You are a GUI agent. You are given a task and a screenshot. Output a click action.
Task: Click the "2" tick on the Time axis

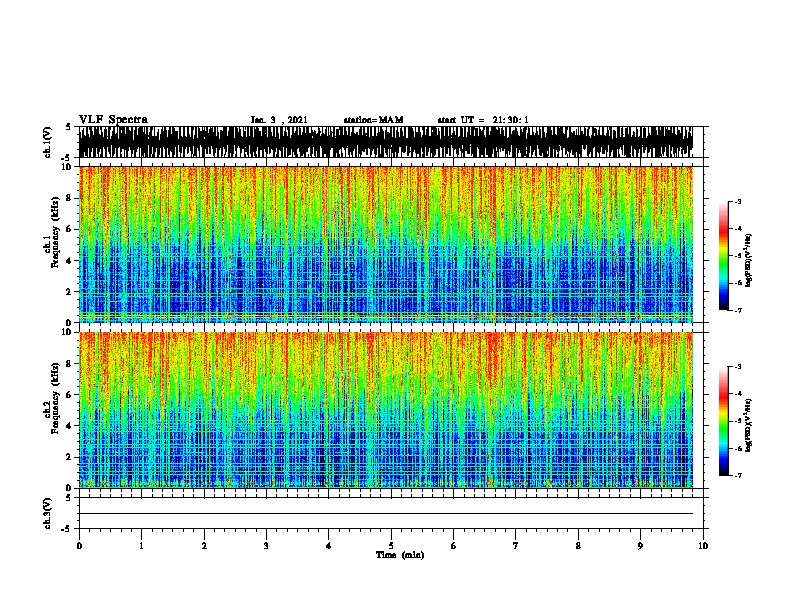point(204,546)
